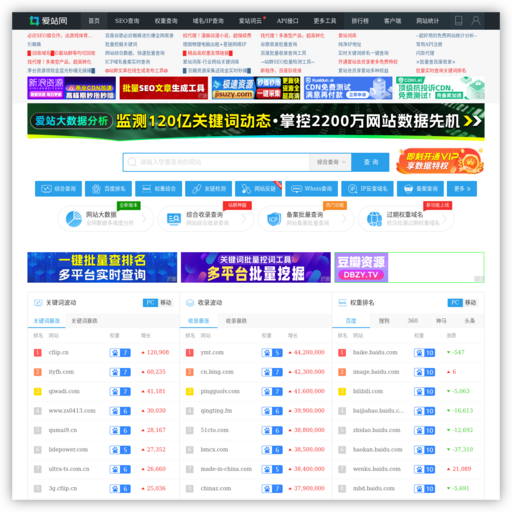Click the 关键词波动 section icon
The image size is (512, 512).
pos(38,303)
